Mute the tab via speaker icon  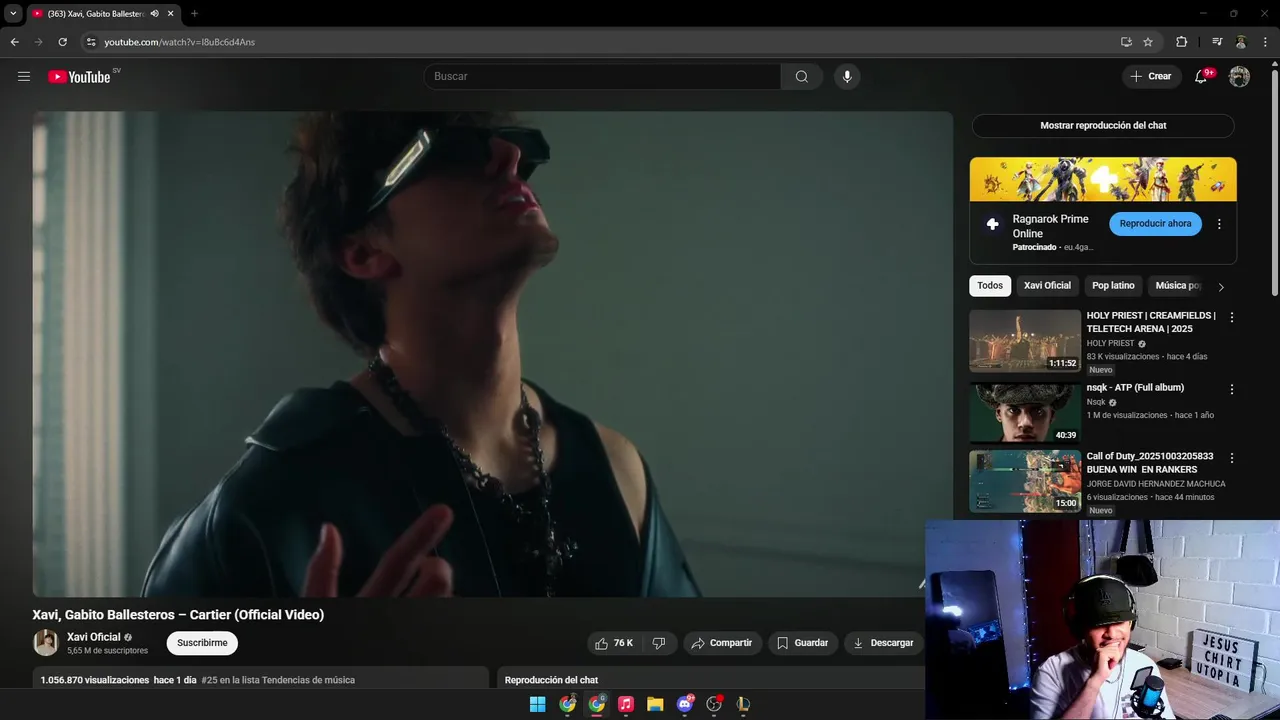point(154,14)
